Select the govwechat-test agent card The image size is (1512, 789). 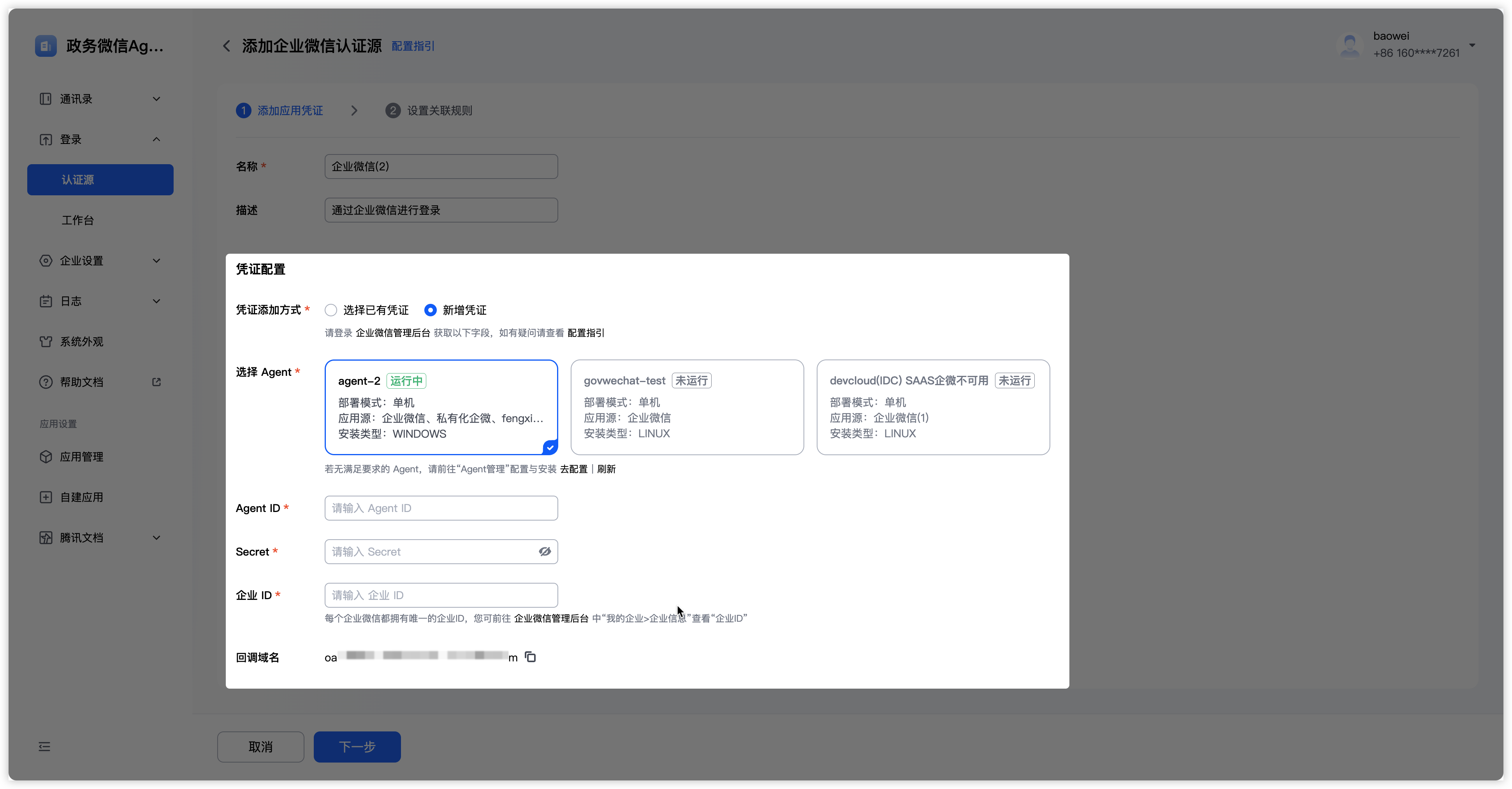click(687, 407)
